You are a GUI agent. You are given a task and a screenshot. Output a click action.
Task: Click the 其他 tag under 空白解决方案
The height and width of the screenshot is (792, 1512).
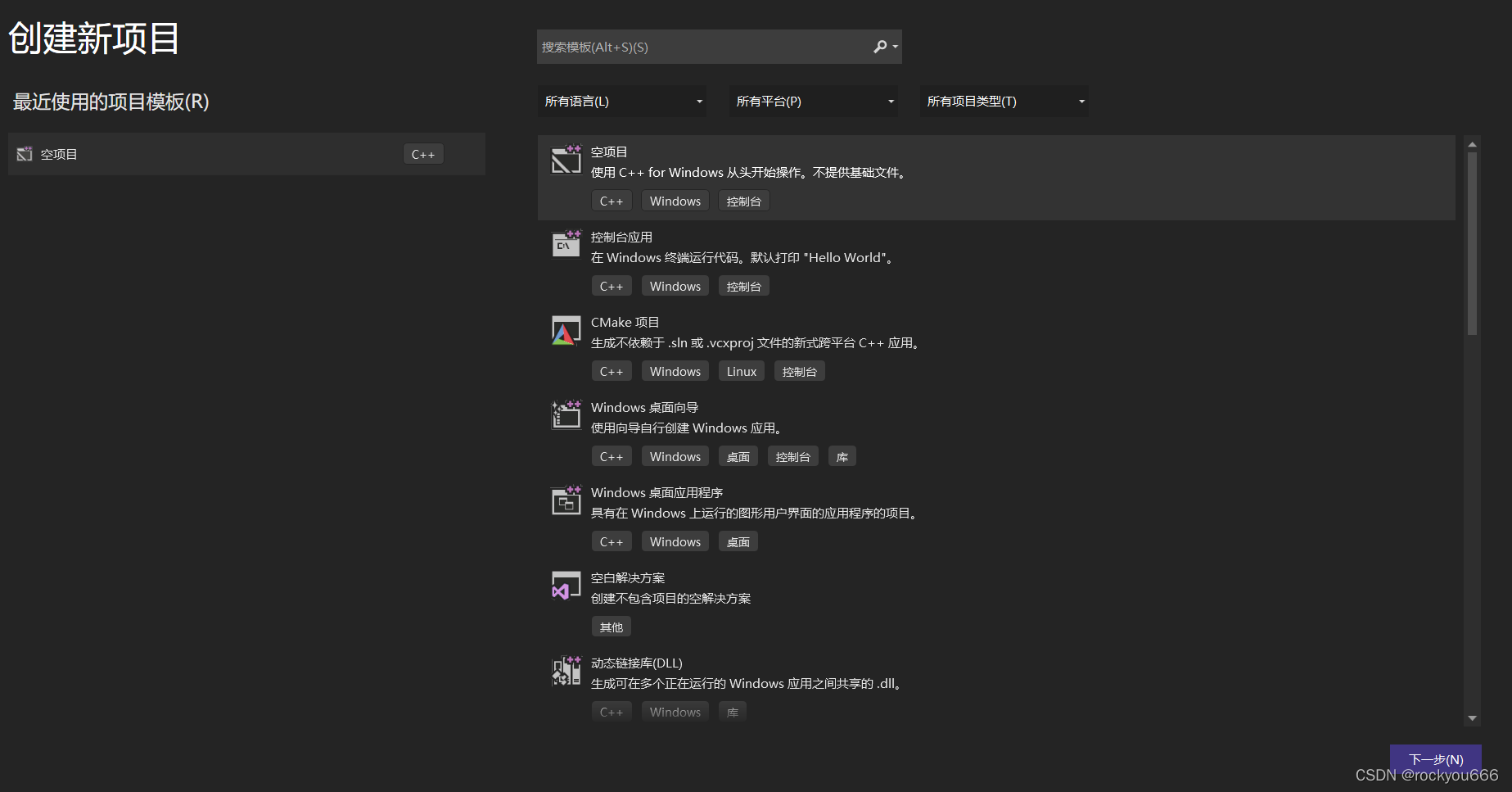pos(612,627)
